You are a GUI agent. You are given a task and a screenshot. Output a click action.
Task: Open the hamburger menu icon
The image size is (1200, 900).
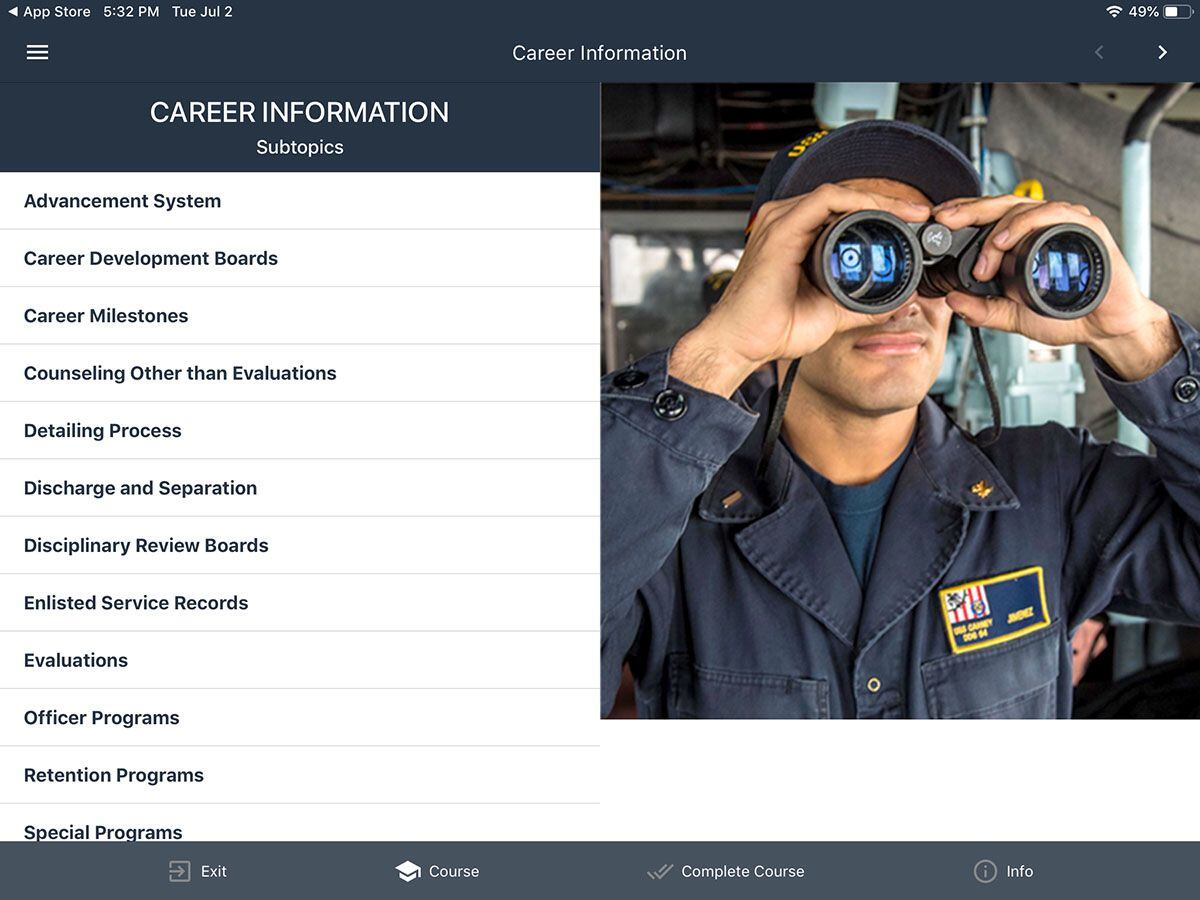37,53
